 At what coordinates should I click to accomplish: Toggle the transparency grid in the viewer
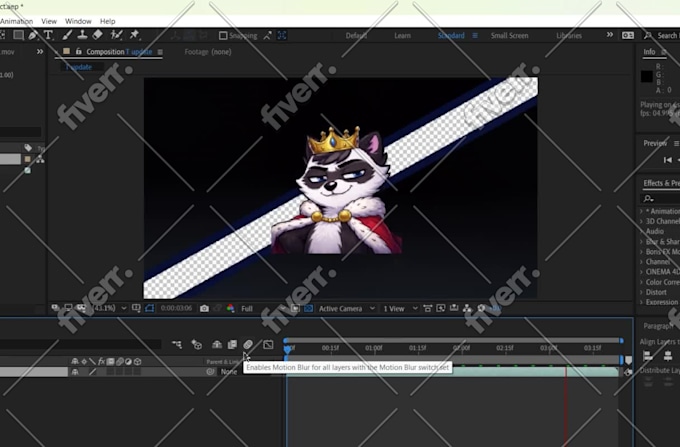coord(308,308)
